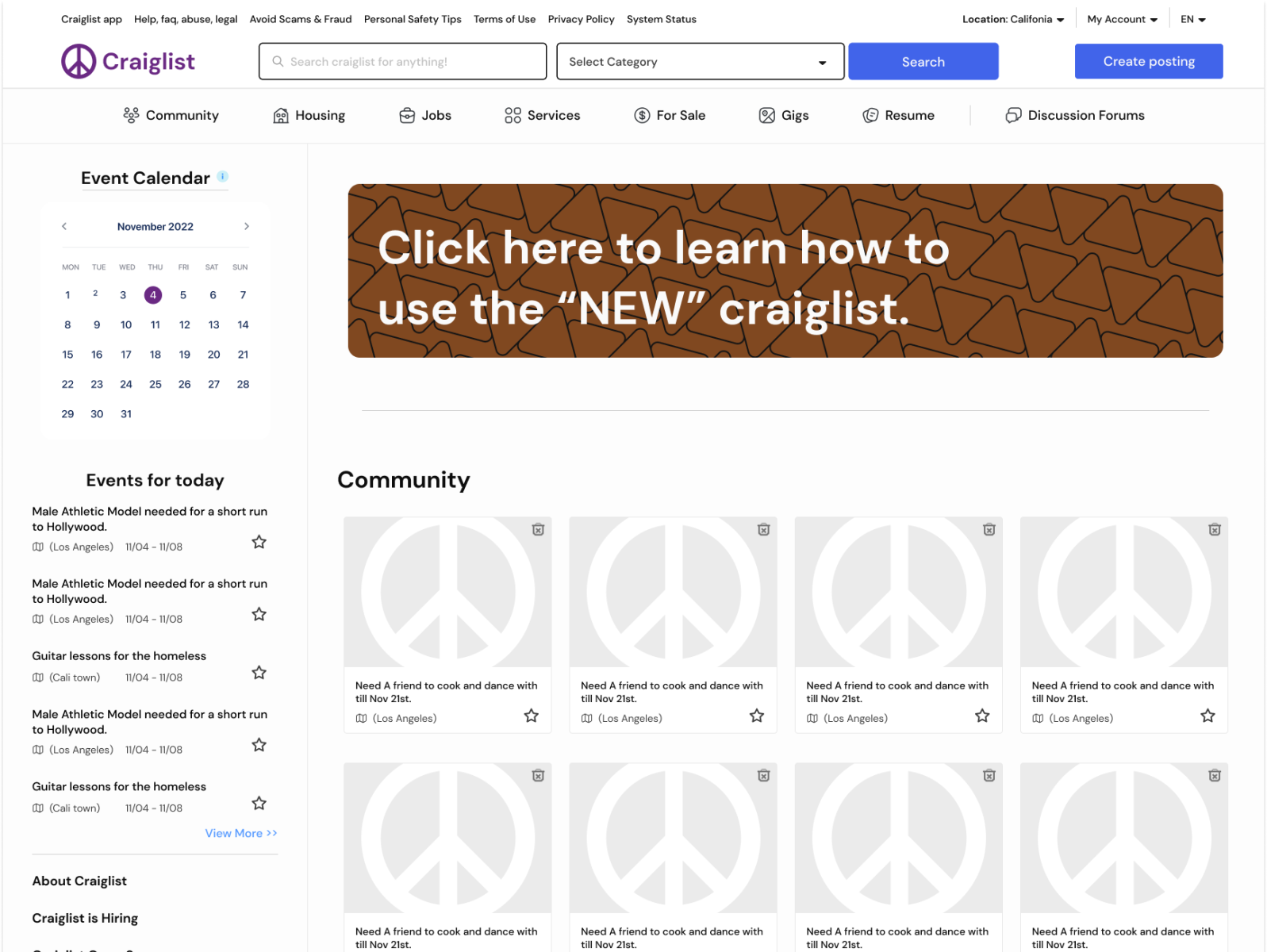
Task: Click the Resume icon in navigation
Action: pyautogui.click(x=870, y=115)
